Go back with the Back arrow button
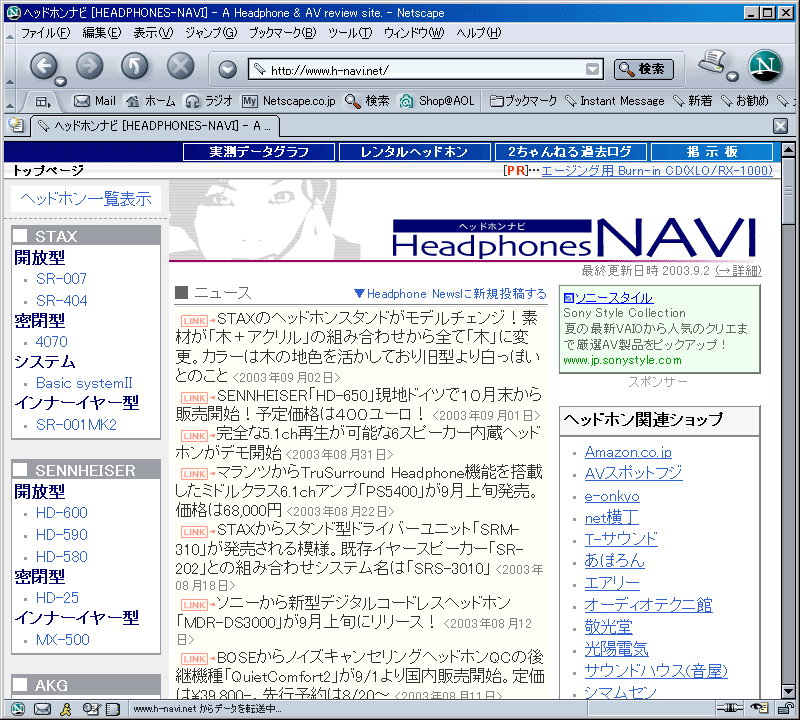This screenshot has height=720, width=800. point(43,66)
